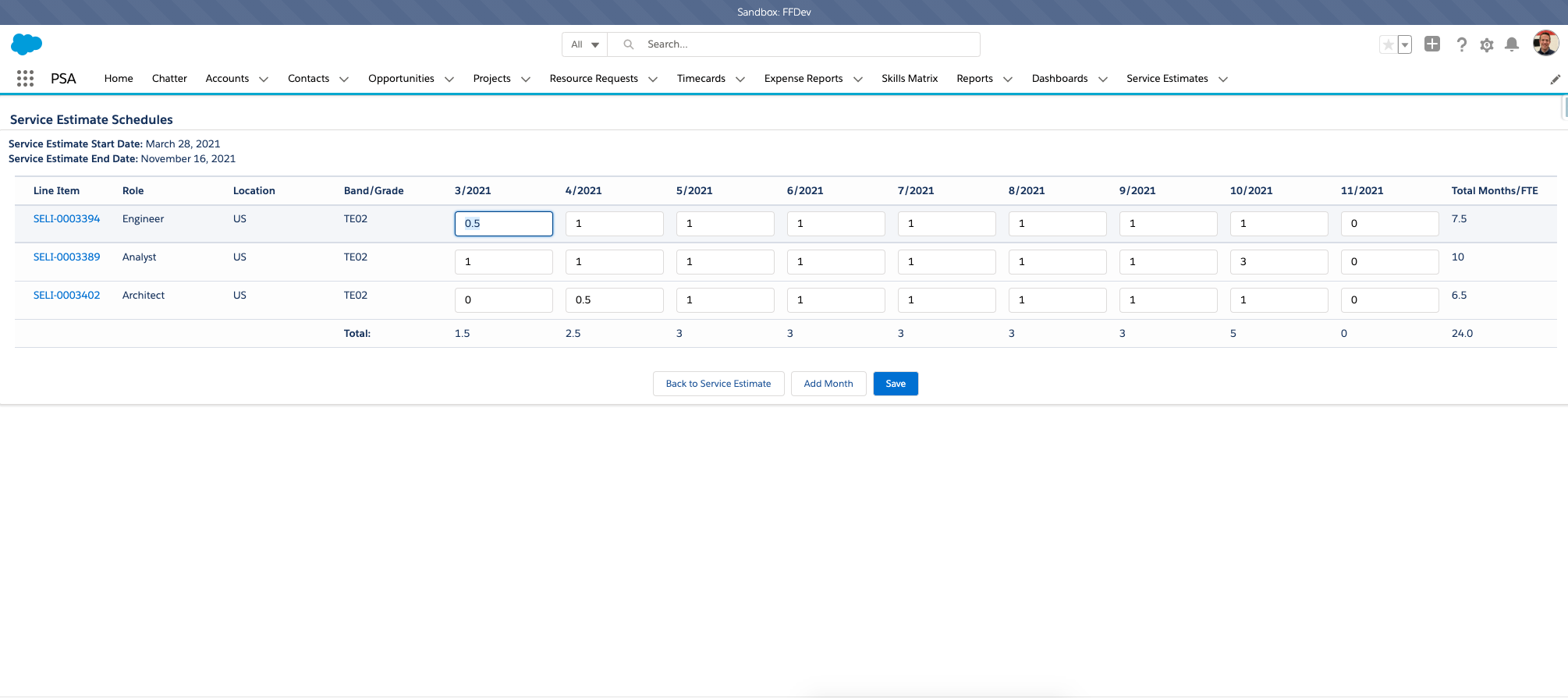1568x698 pixels.
Task: Expand Service Estimates menu chevron
Action: [x=1223, y=80]
